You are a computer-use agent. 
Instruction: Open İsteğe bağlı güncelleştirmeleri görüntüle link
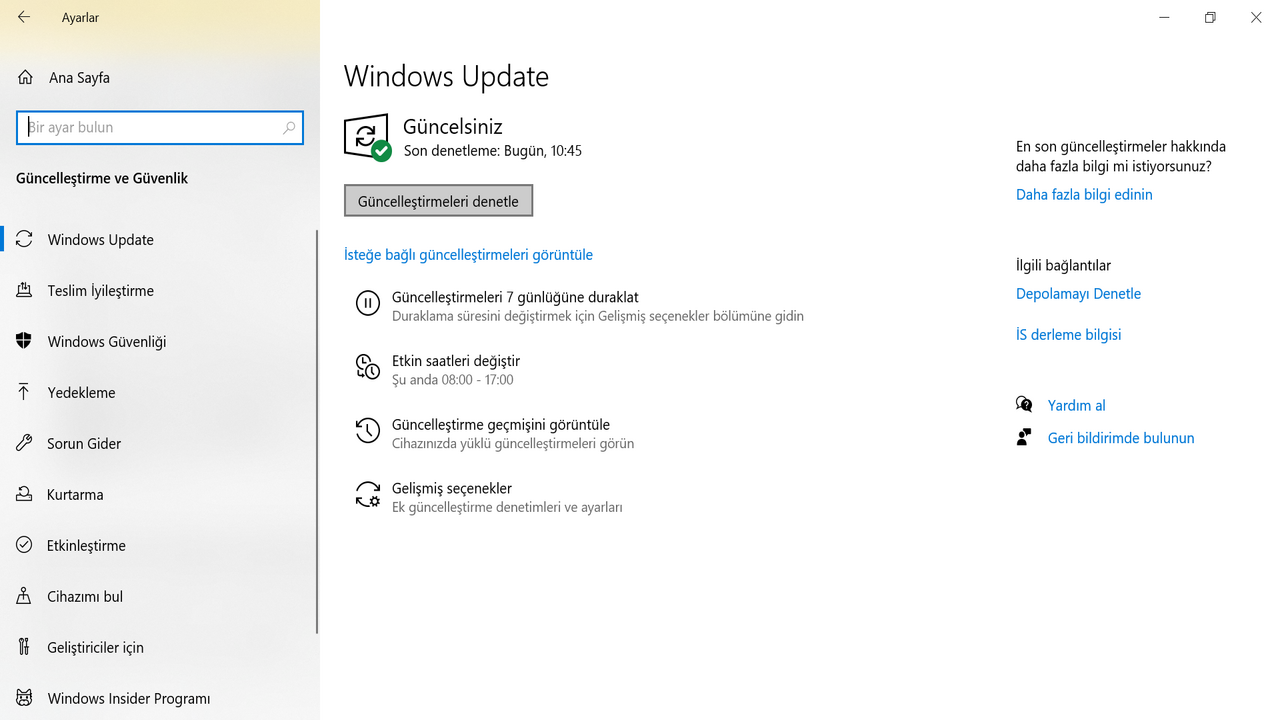point(468,255)
